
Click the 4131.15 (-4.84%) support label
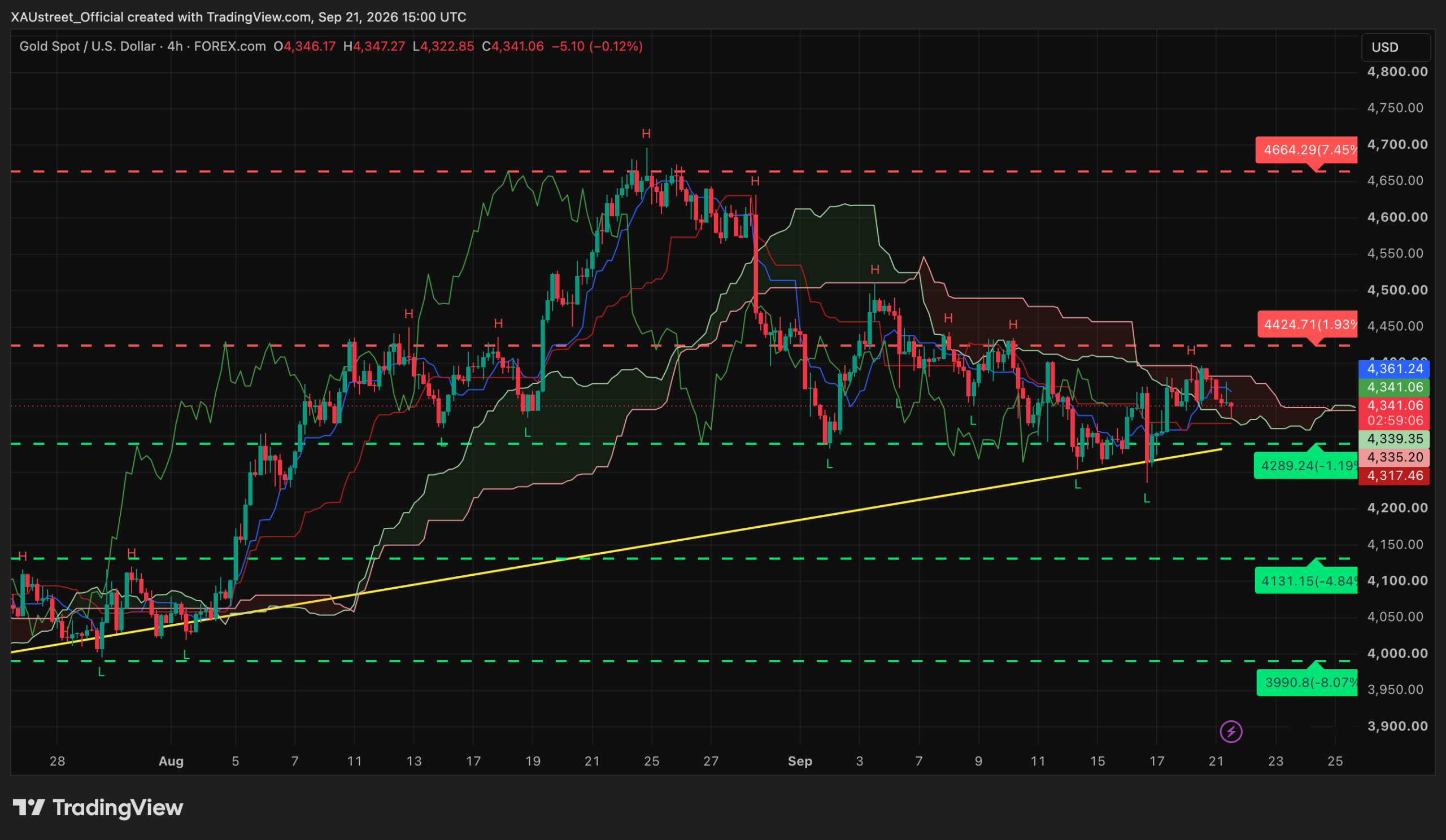(1306, 581)
